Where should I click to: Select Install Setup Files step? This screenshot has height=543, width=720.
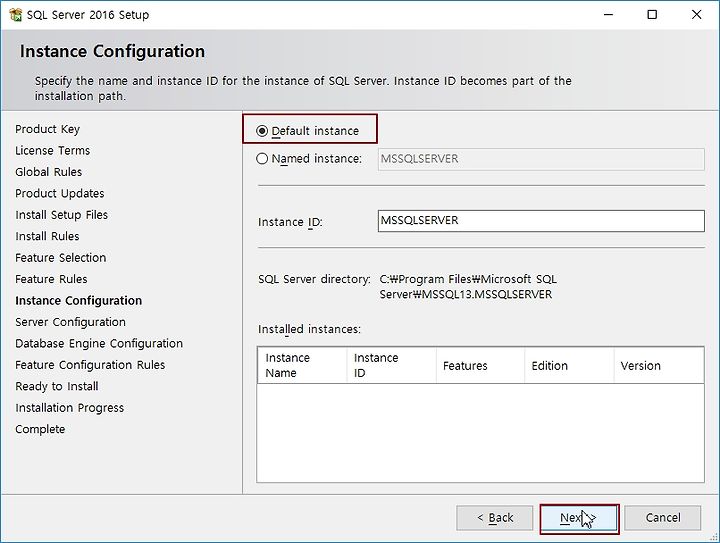pos(61,215)
